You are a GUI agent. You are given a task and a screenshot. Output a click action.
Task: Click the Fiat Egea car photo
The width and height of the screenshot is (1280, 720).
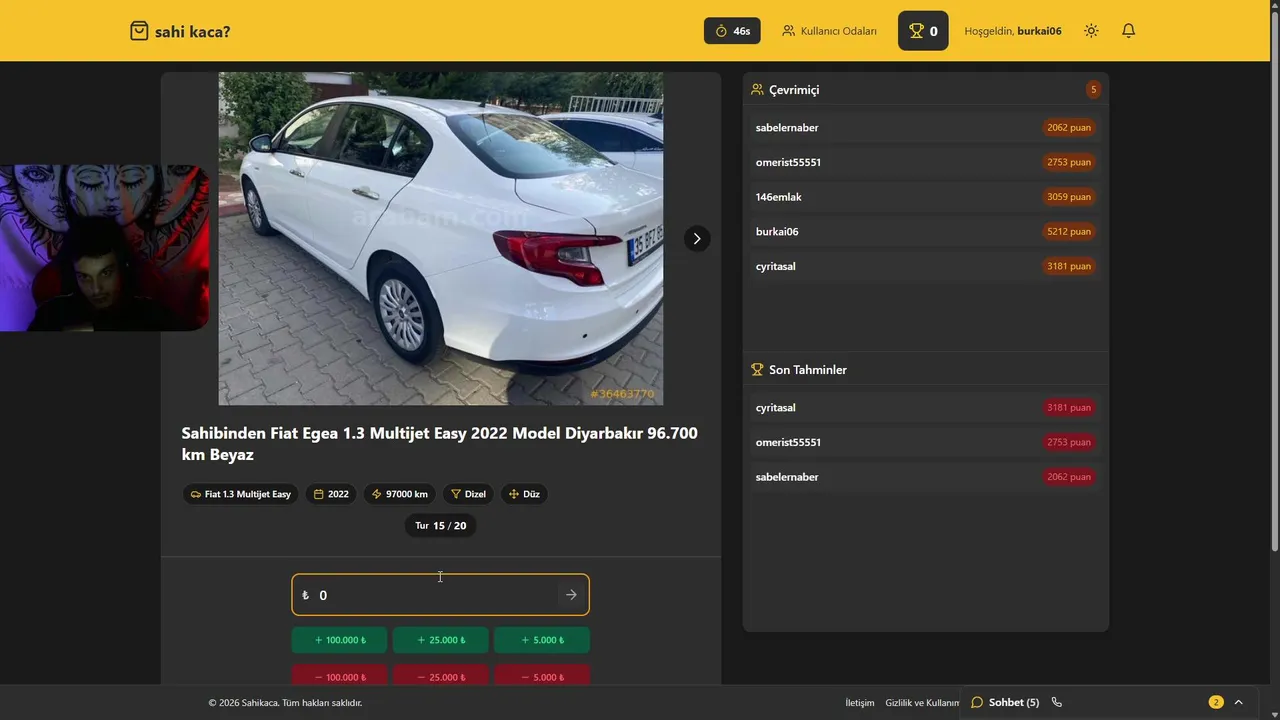point(440,238)
